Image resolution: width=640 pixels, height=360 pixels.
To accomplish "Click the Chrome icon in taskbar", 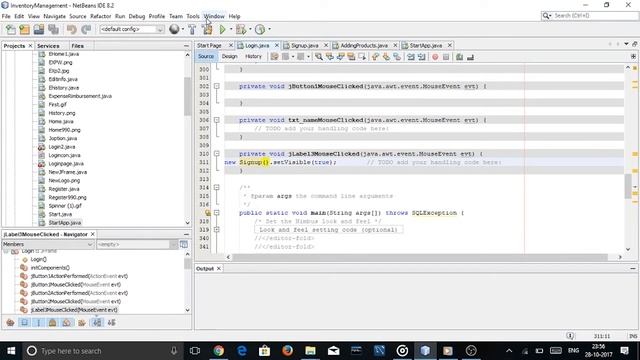I will click(219, 351).
